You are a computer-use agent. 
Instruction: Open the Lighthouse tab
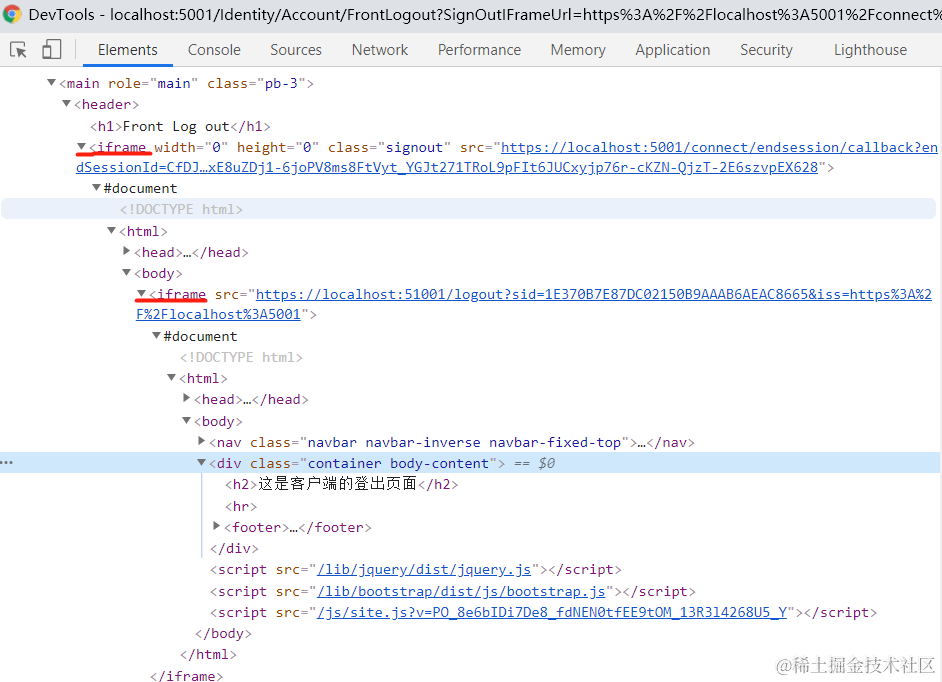click(870, 50)
